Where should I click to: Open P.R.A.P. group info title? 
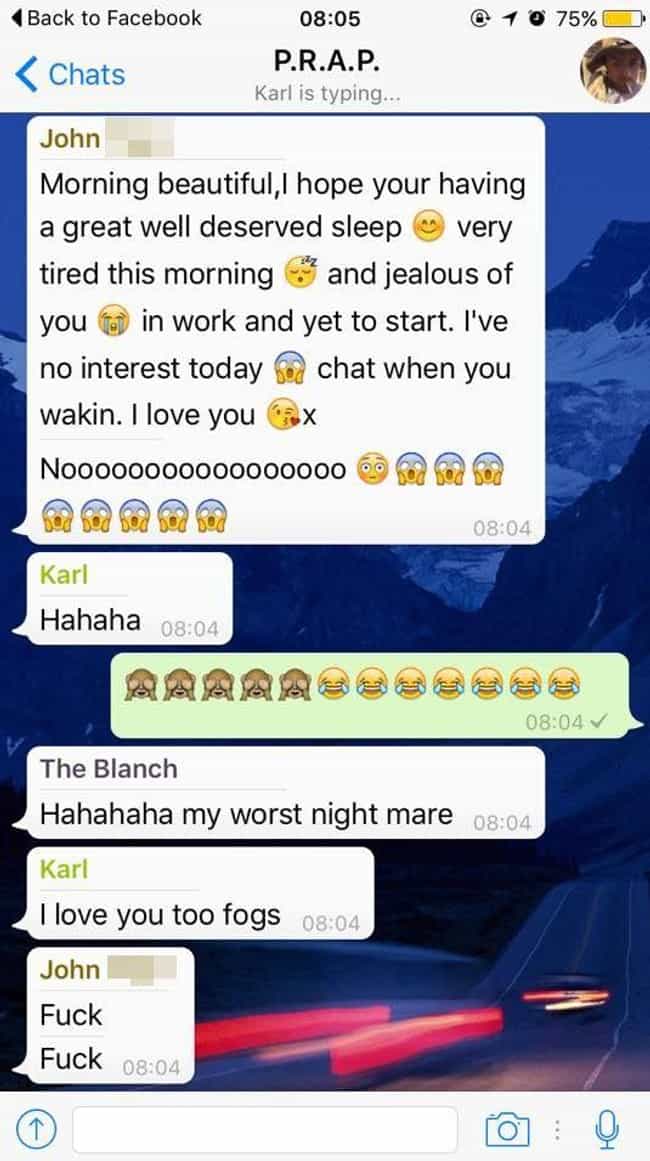(x=326, y=62)
